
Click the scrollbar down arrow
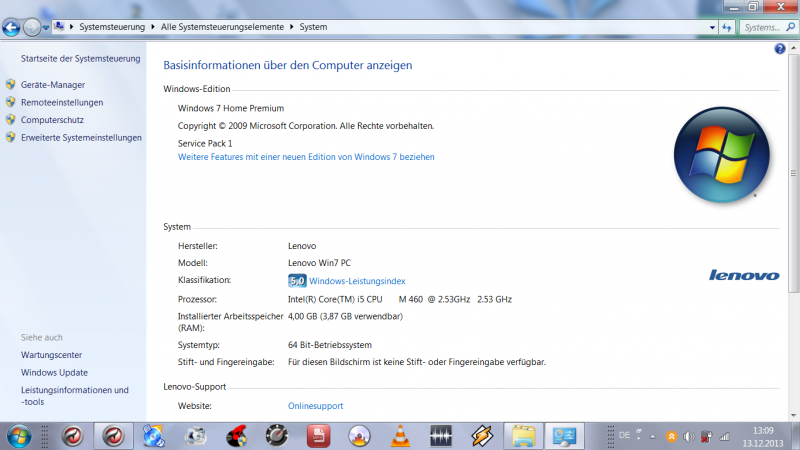[793, 415]
